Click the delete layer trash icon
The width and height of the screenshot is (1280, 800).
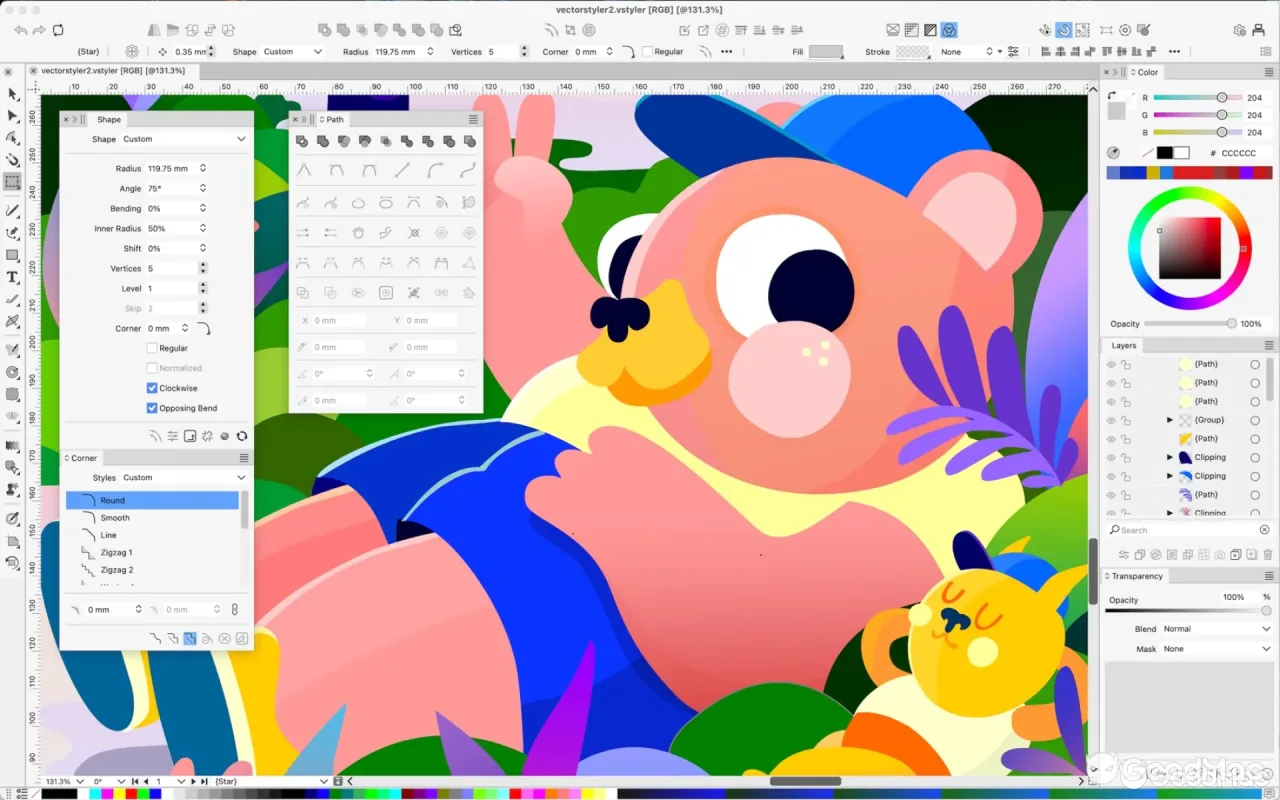click(x=1268, y=554)
